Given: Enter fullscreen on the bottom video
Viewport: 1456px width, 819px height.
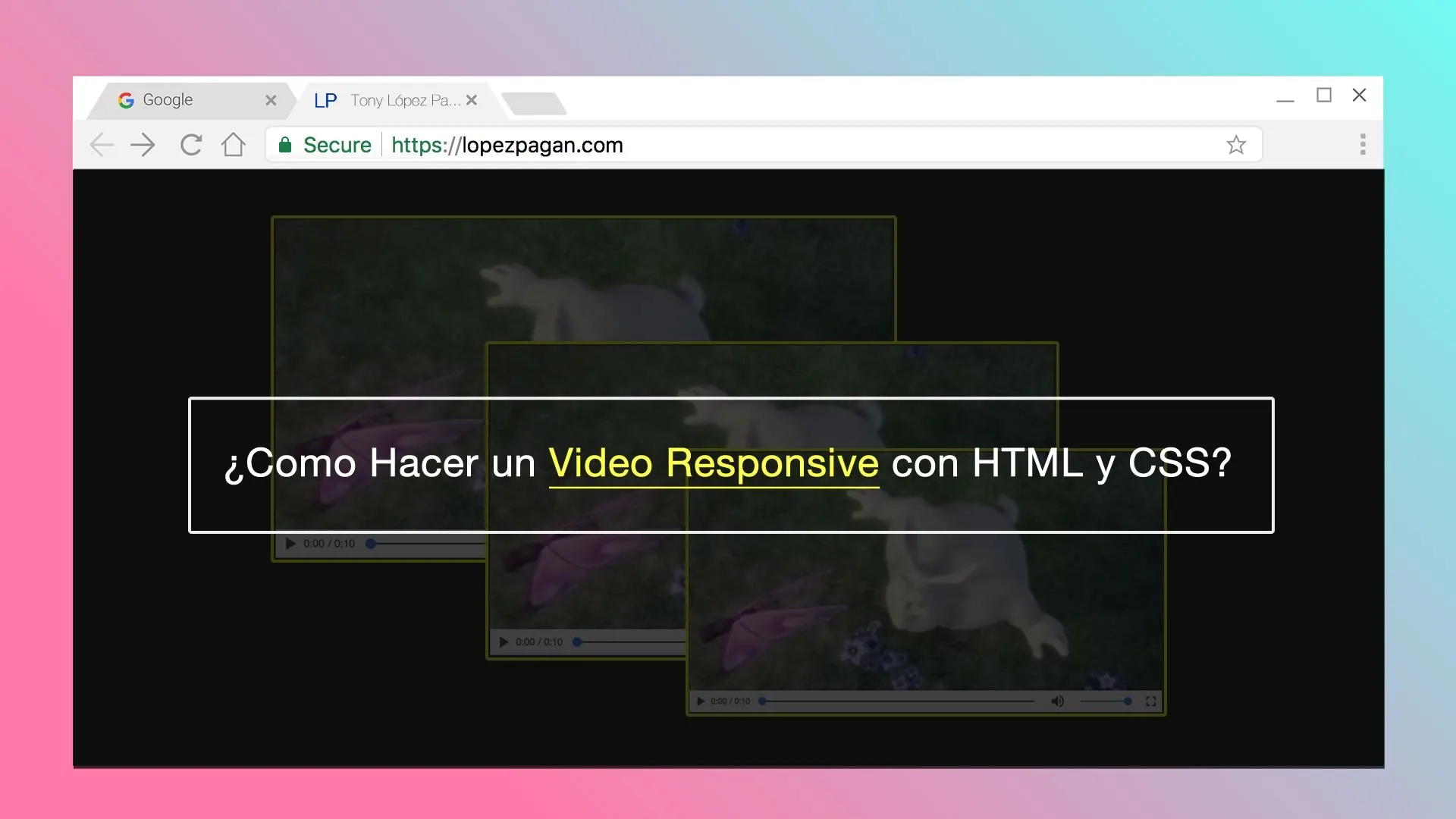Looking at the screenshot, I should click(1151, 701).
